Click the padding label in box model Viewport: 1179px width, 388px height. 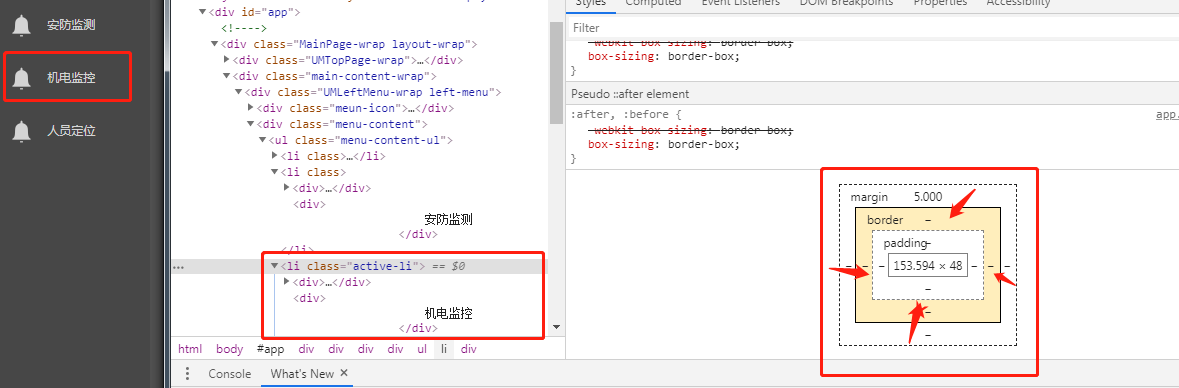(905, 243)
